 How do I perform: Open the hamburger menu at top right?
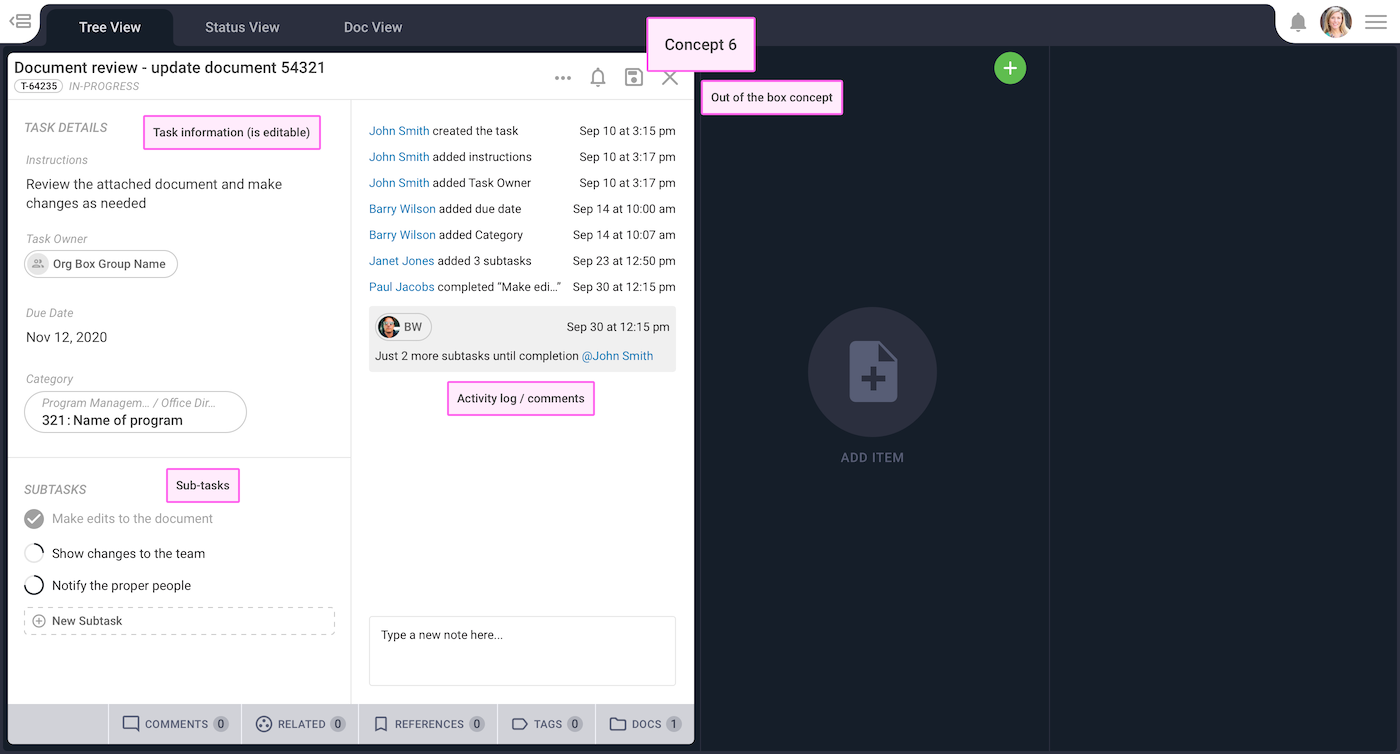(x=1376, y=22)
